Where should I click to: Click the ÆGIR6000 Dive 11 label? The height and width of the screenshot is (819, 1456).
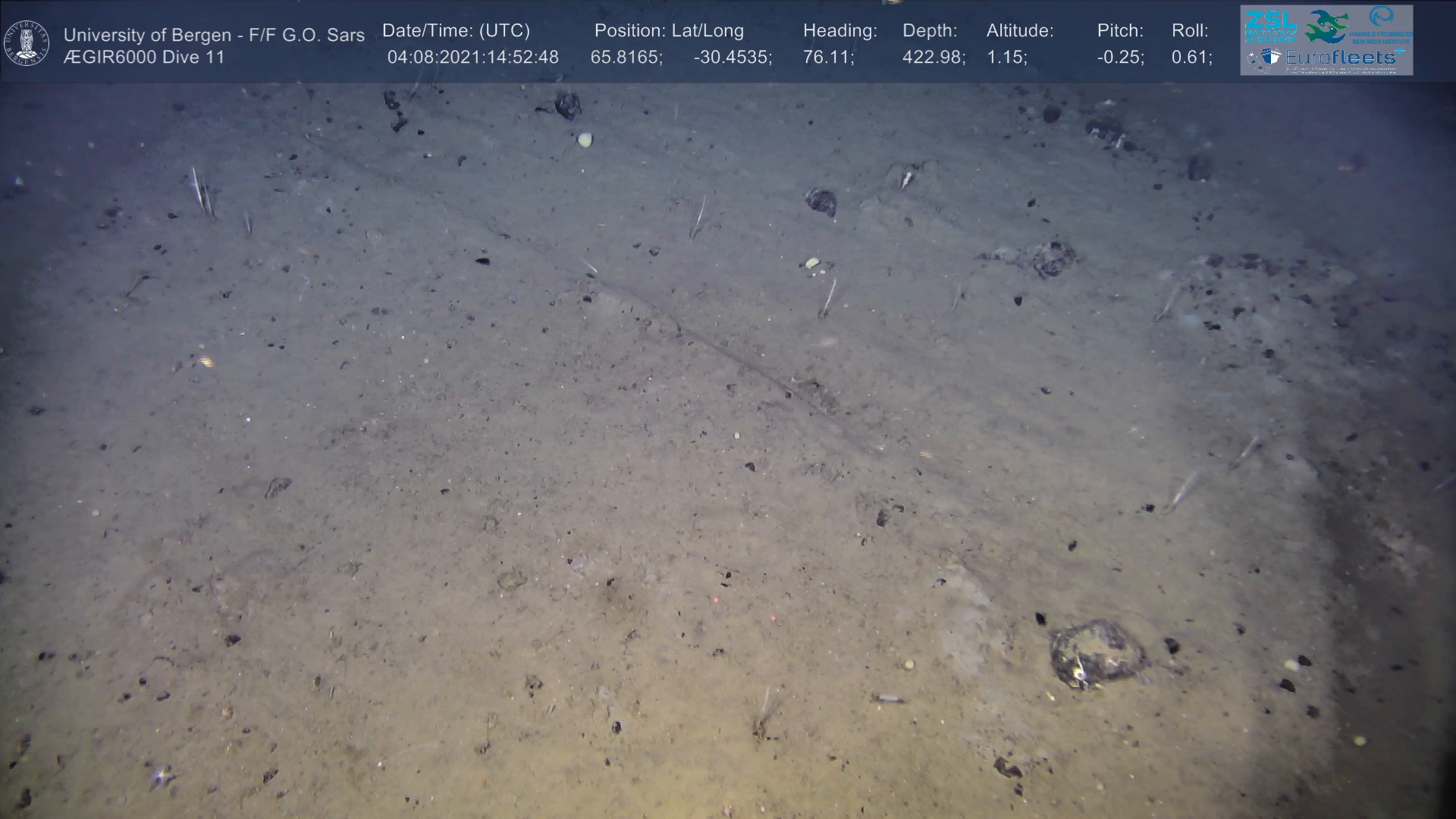coord(144,58)
